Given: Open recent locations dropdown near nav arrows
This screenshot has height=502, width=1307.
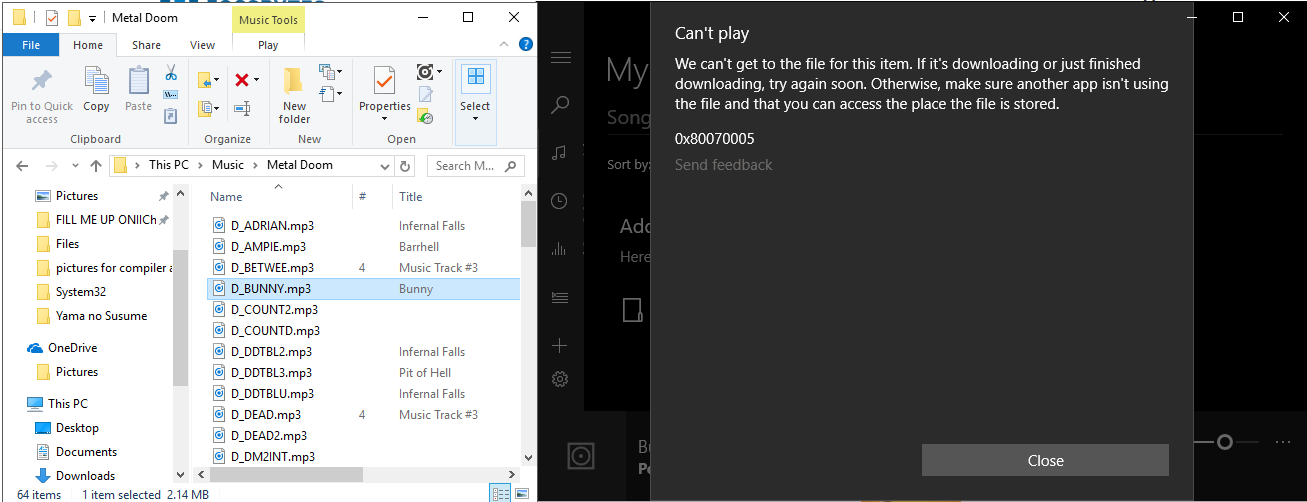Looking at the screenshot, I should pyautogui.click(x=74, y=166).
